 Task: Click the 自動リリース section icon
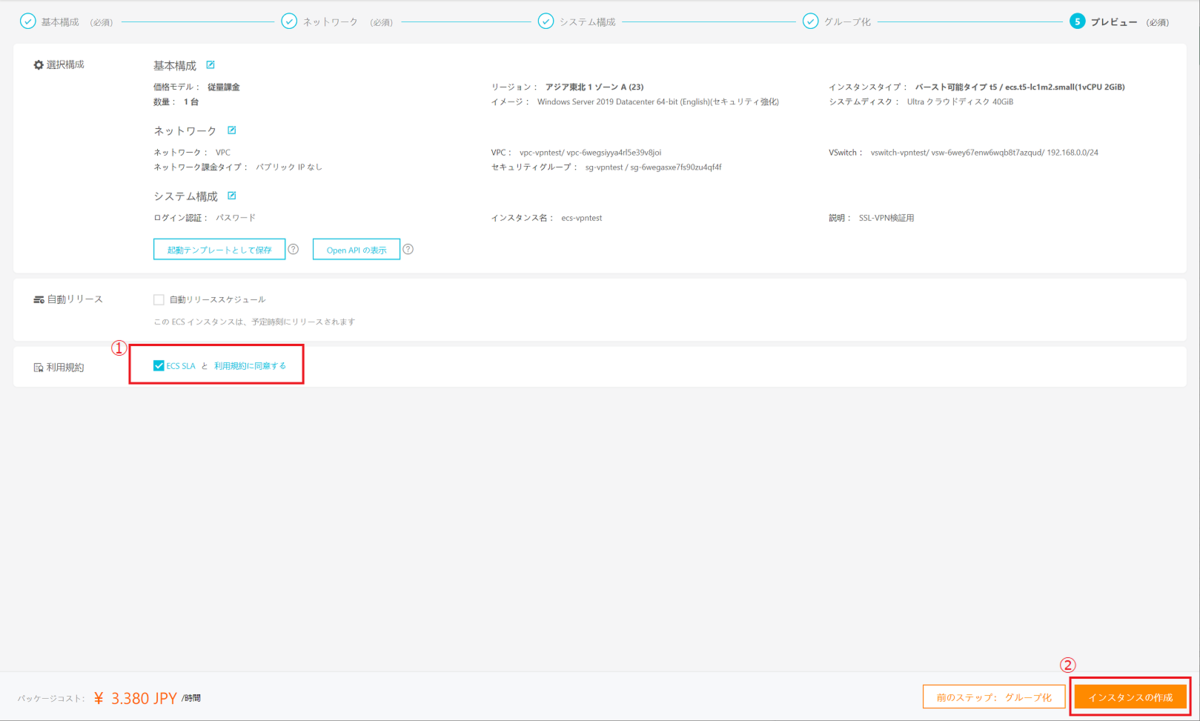tap(39, 299)
